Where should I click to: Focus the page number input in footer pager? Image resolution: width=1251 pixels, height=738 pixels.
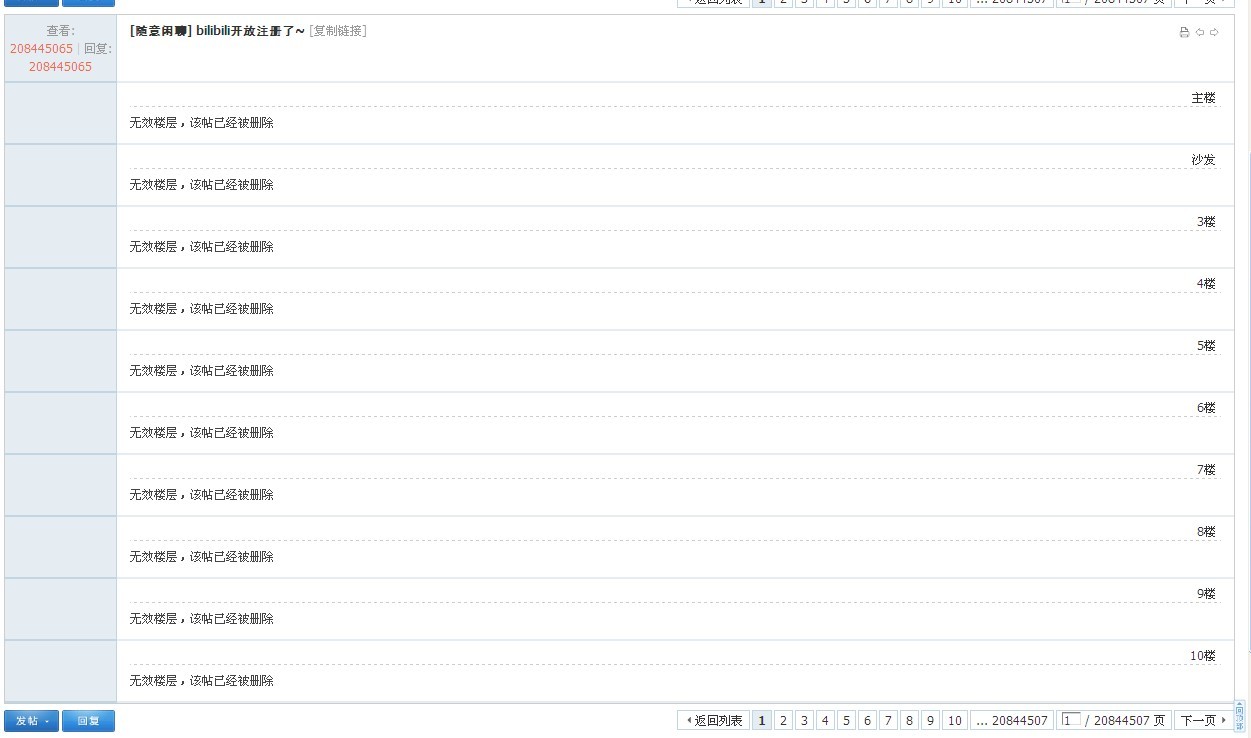1071,720
